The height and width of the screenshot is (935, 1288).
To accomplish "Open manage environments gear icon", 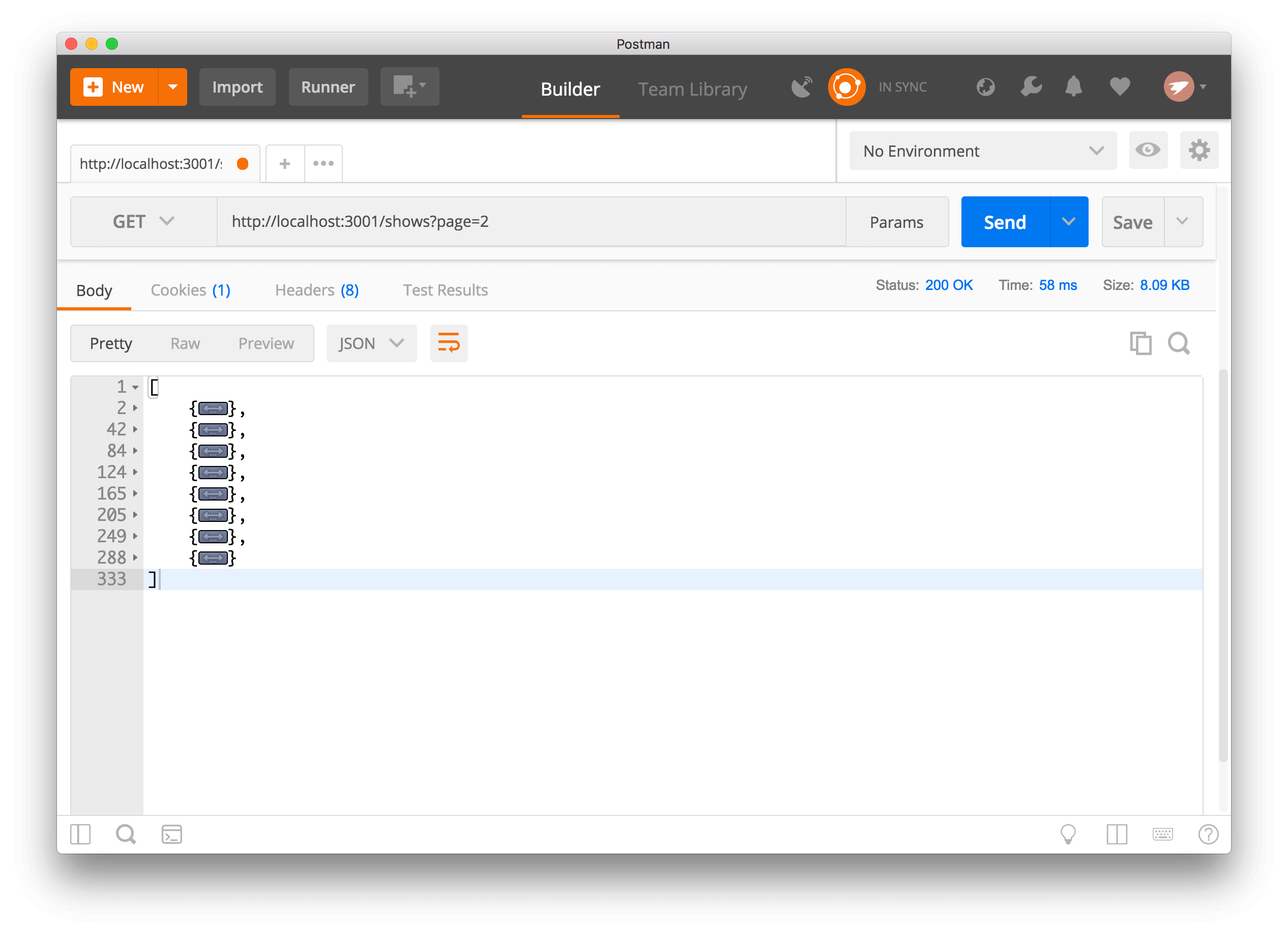I will pyautogui.click(x=1199, y=151).
